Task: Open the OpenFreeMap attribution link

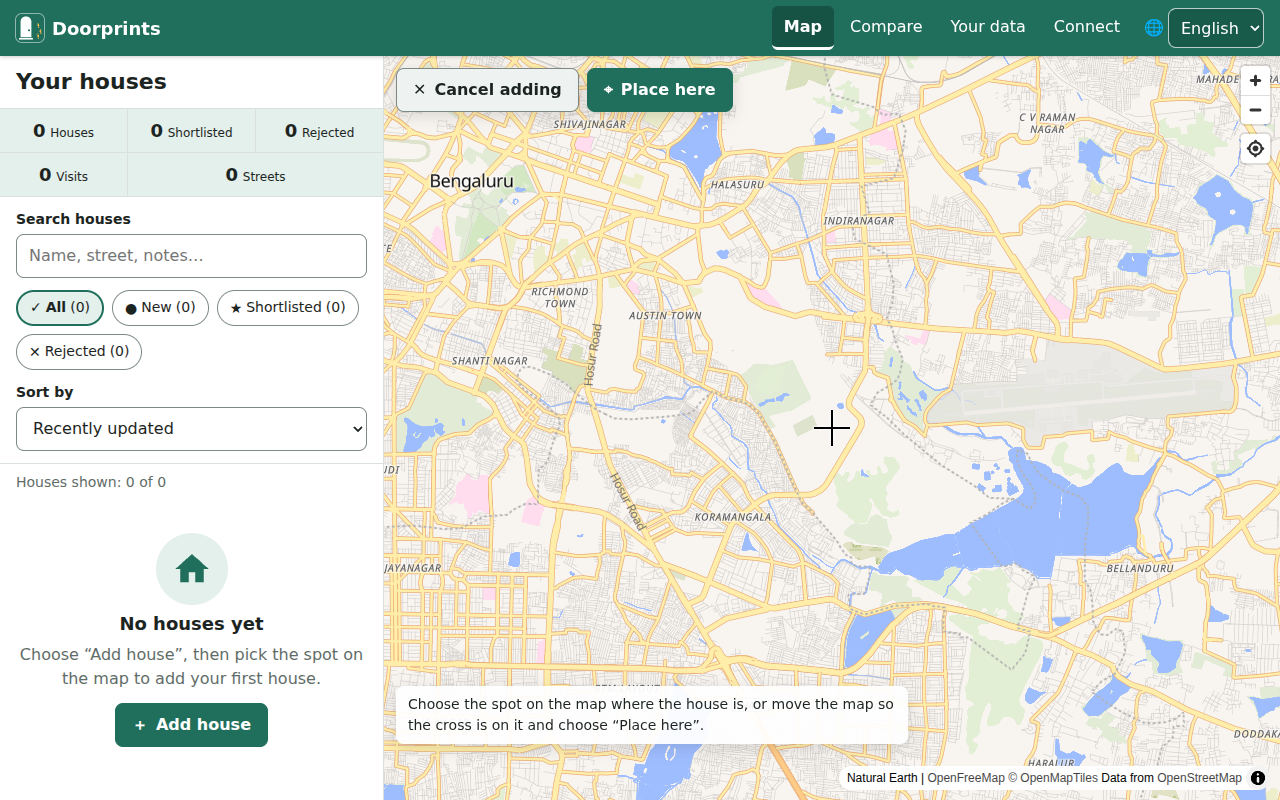Action: 966,778
